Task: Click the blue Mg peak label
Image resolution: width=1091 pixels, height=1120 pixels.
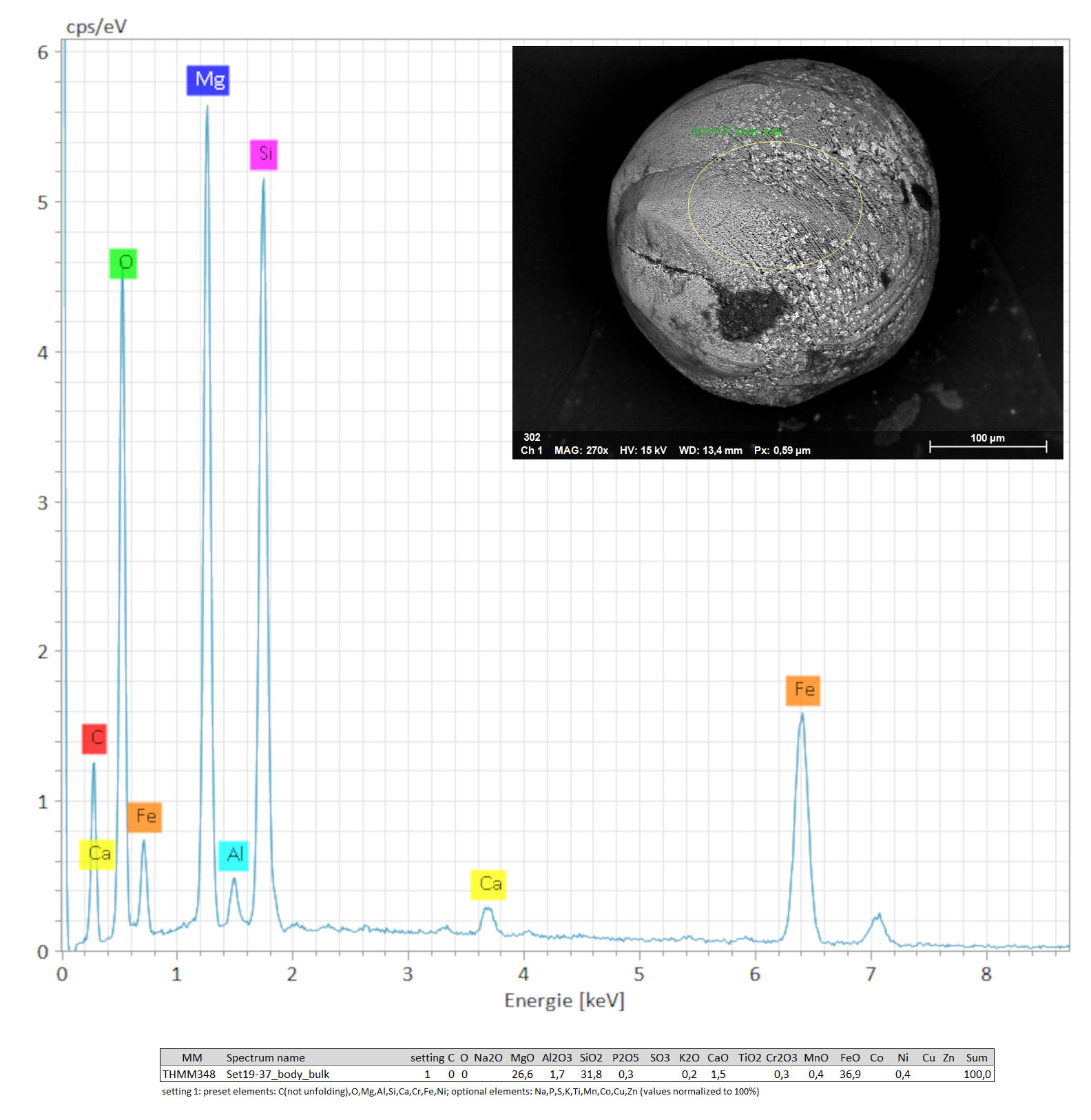Action: [207, 81]
